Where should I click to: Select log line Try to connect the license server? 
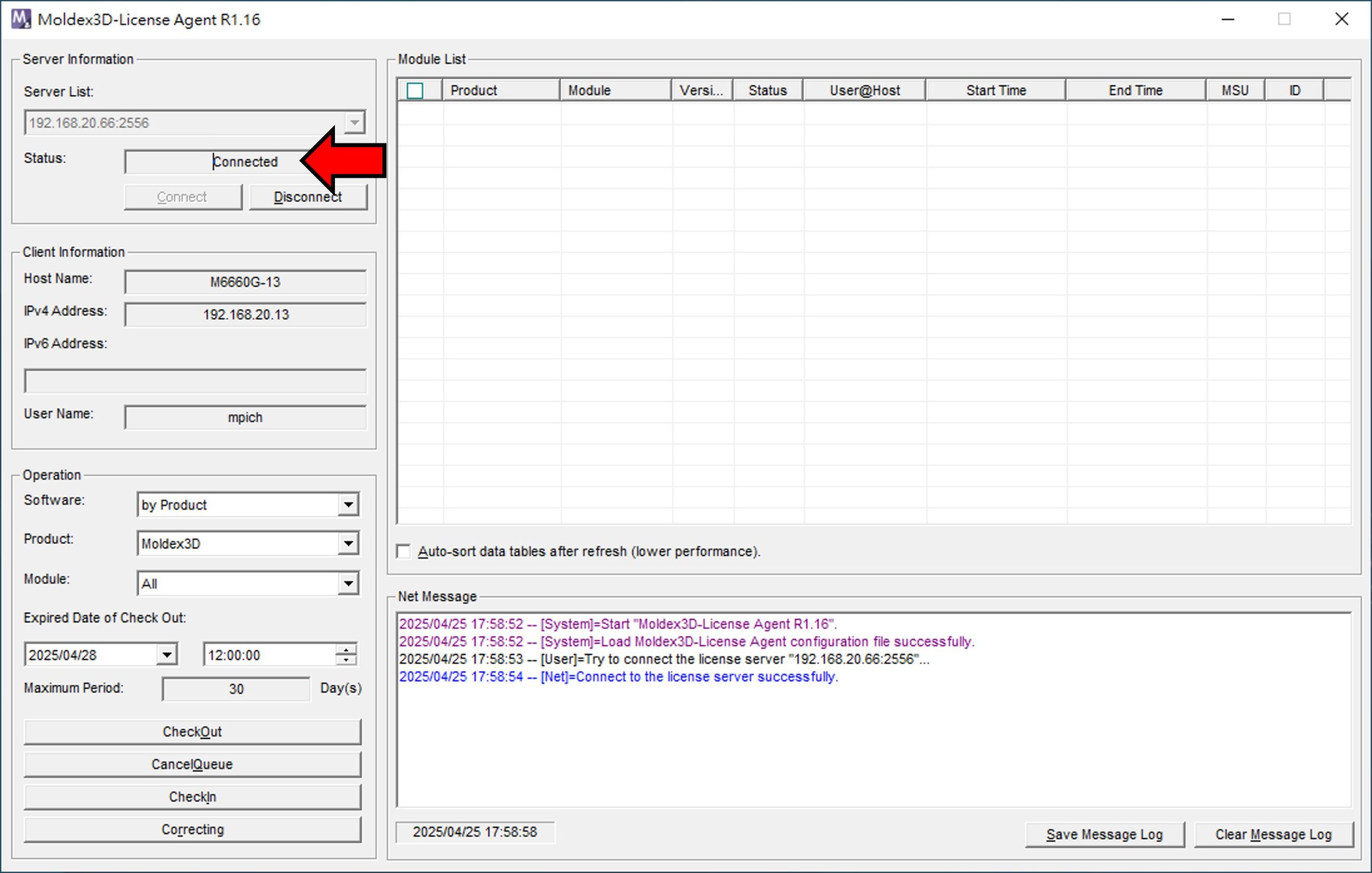click(x=665, y=659)
